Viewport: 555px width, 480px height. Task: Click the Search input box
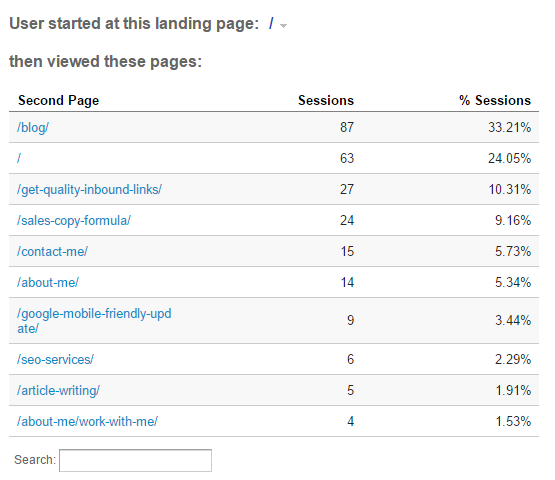[x=135, y=461]
